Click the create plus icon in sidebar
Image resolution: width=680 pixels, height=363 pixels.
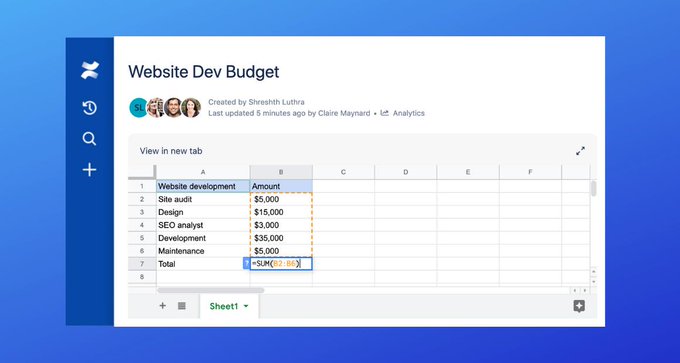click(89, 170)
